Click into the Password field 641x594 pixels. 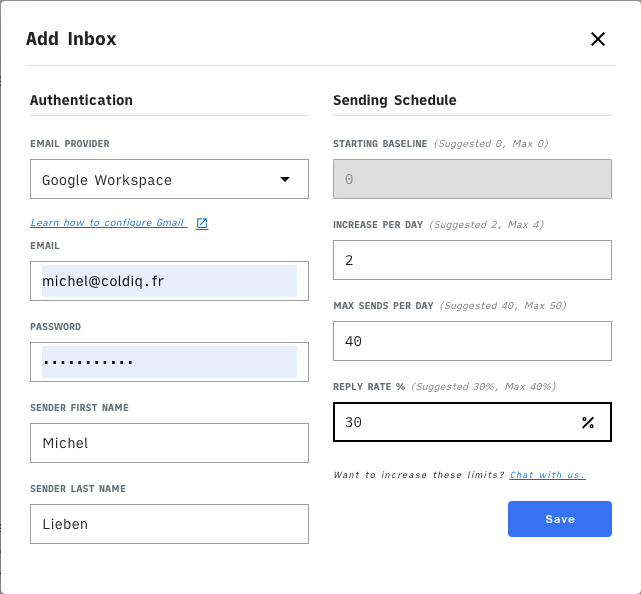pos(168,362)
